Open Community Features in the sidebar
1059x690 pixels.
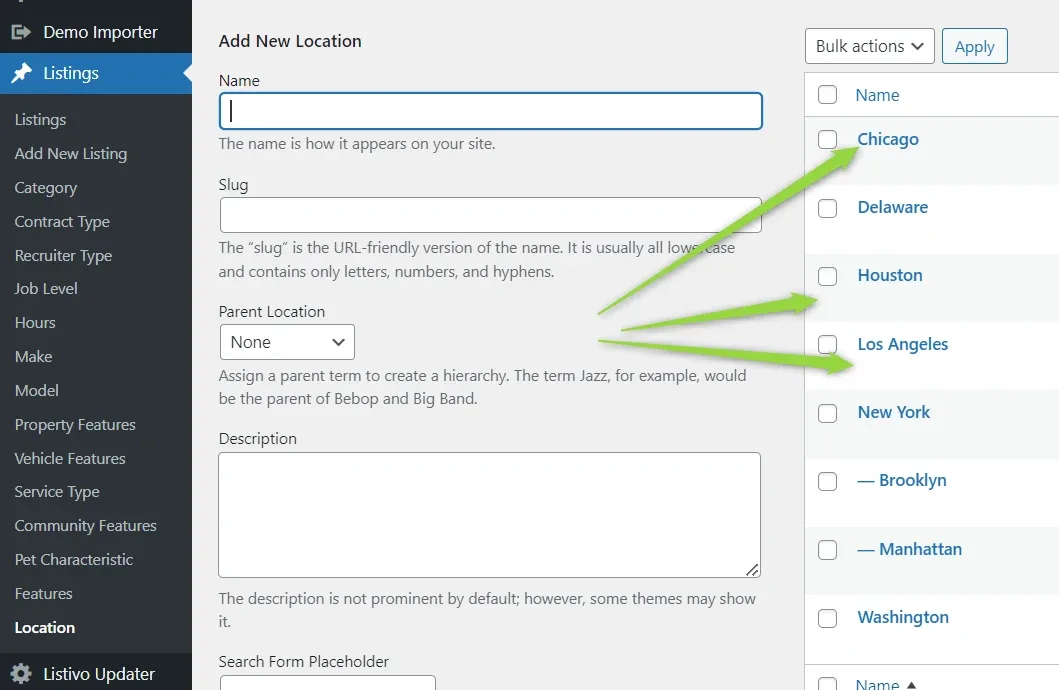click(86, 526)
